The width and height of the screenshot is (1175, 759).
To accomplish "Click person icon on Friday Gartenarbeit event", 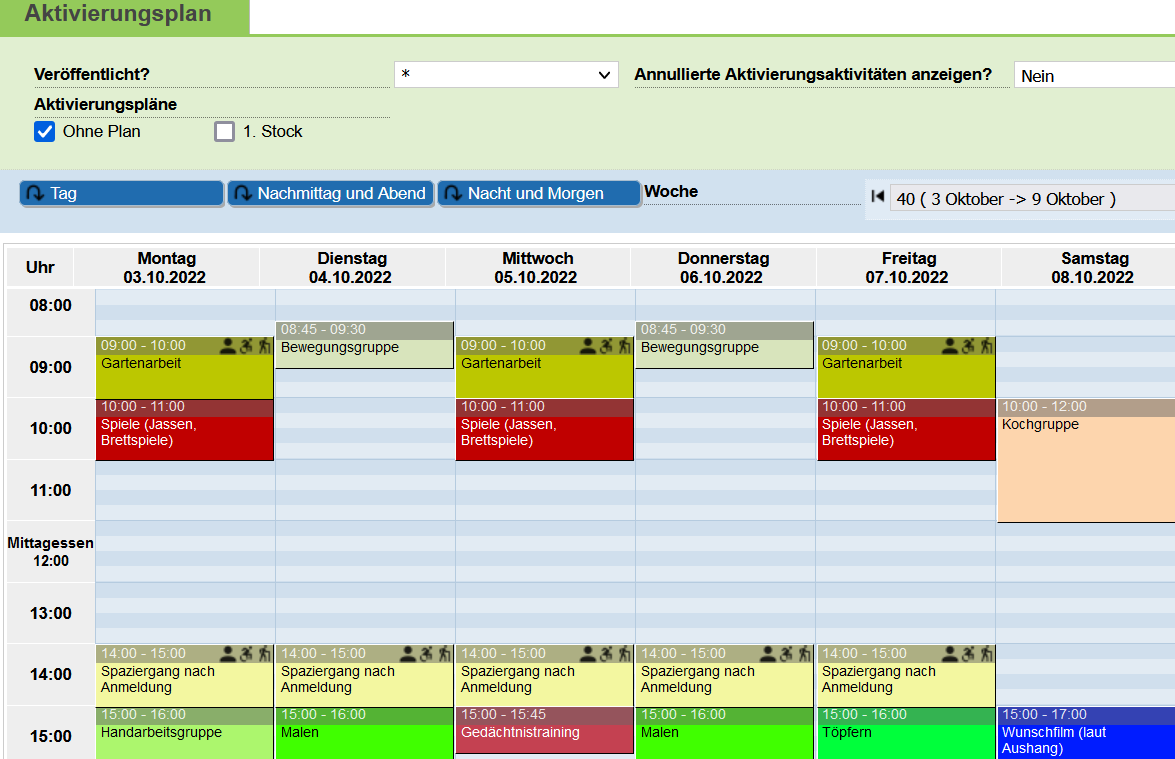I will [x=950, y=345].
